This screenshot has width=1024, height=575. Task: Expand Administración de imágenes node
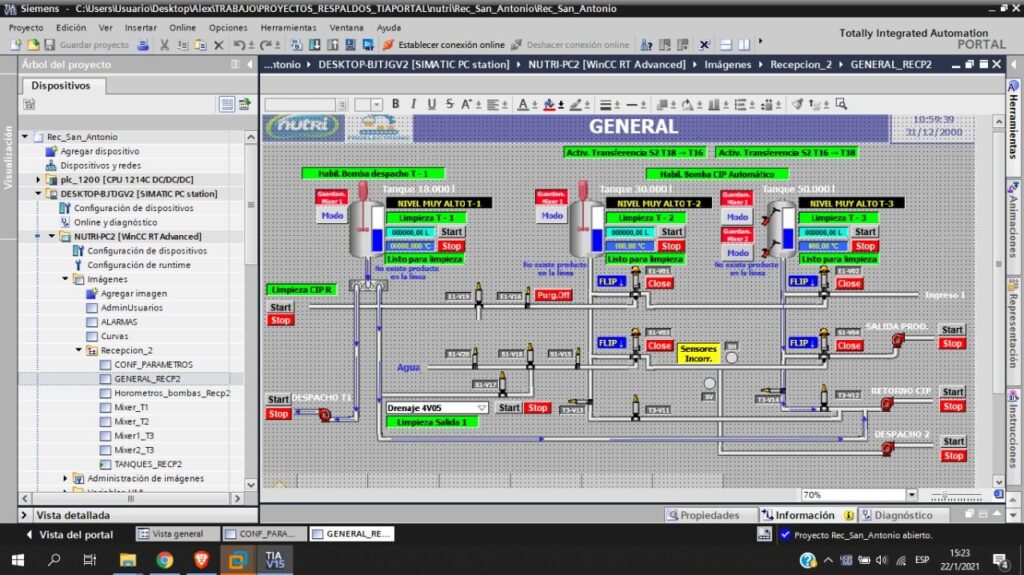click(x=65, y=478)
